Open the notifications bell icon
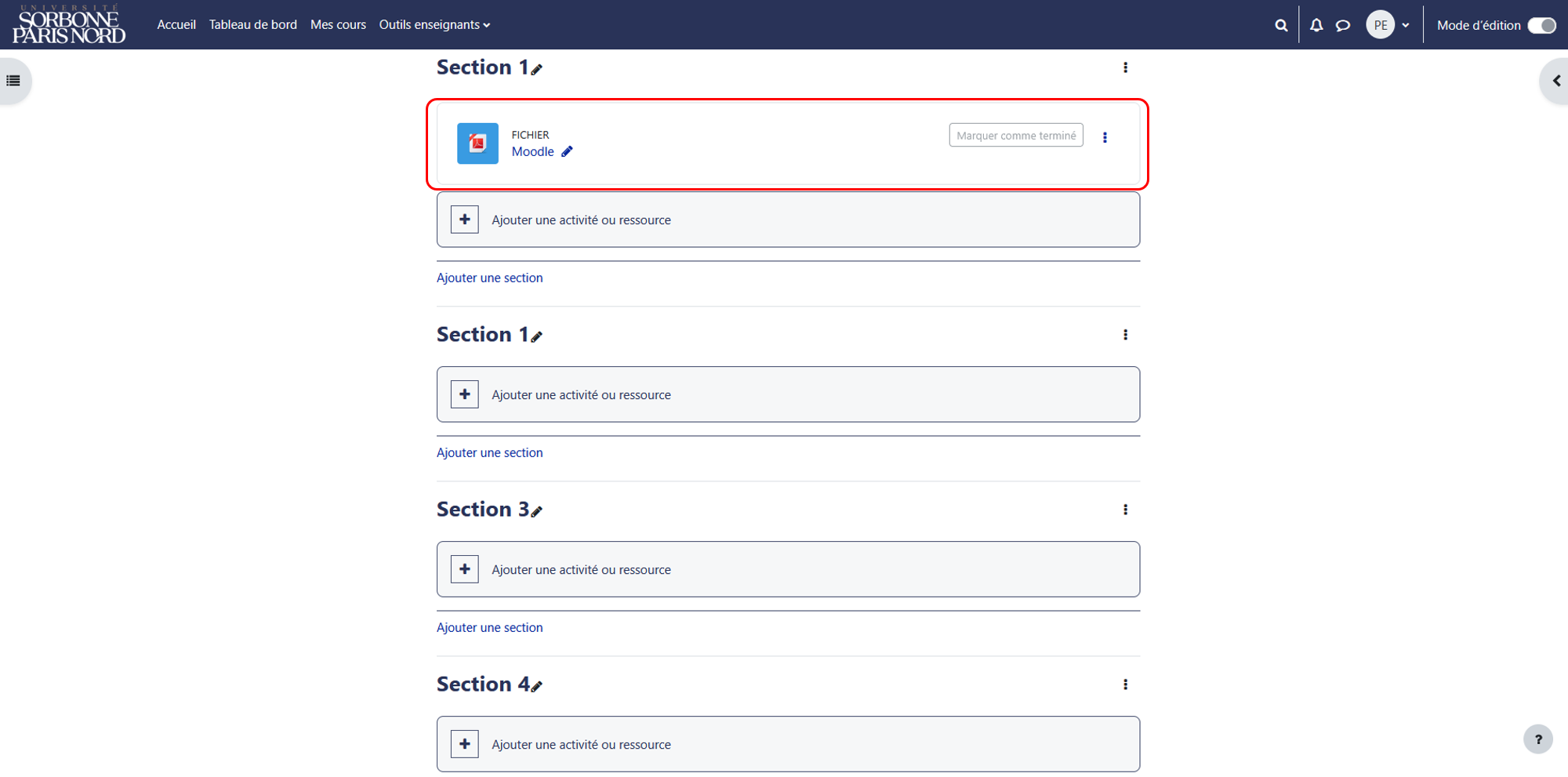This screenshot has height=777, width=1568. [x=1316, y=25]
